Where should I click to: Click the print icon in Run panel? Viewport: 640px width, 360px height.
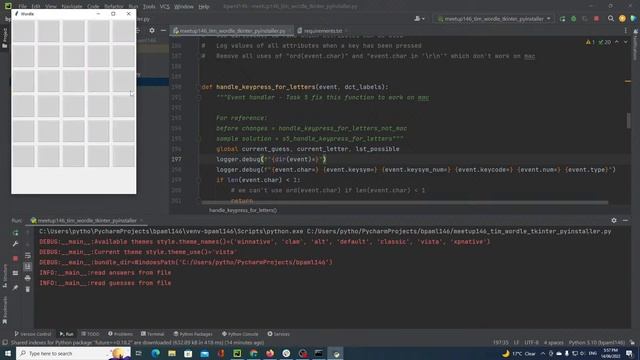(x=28, y=278)
